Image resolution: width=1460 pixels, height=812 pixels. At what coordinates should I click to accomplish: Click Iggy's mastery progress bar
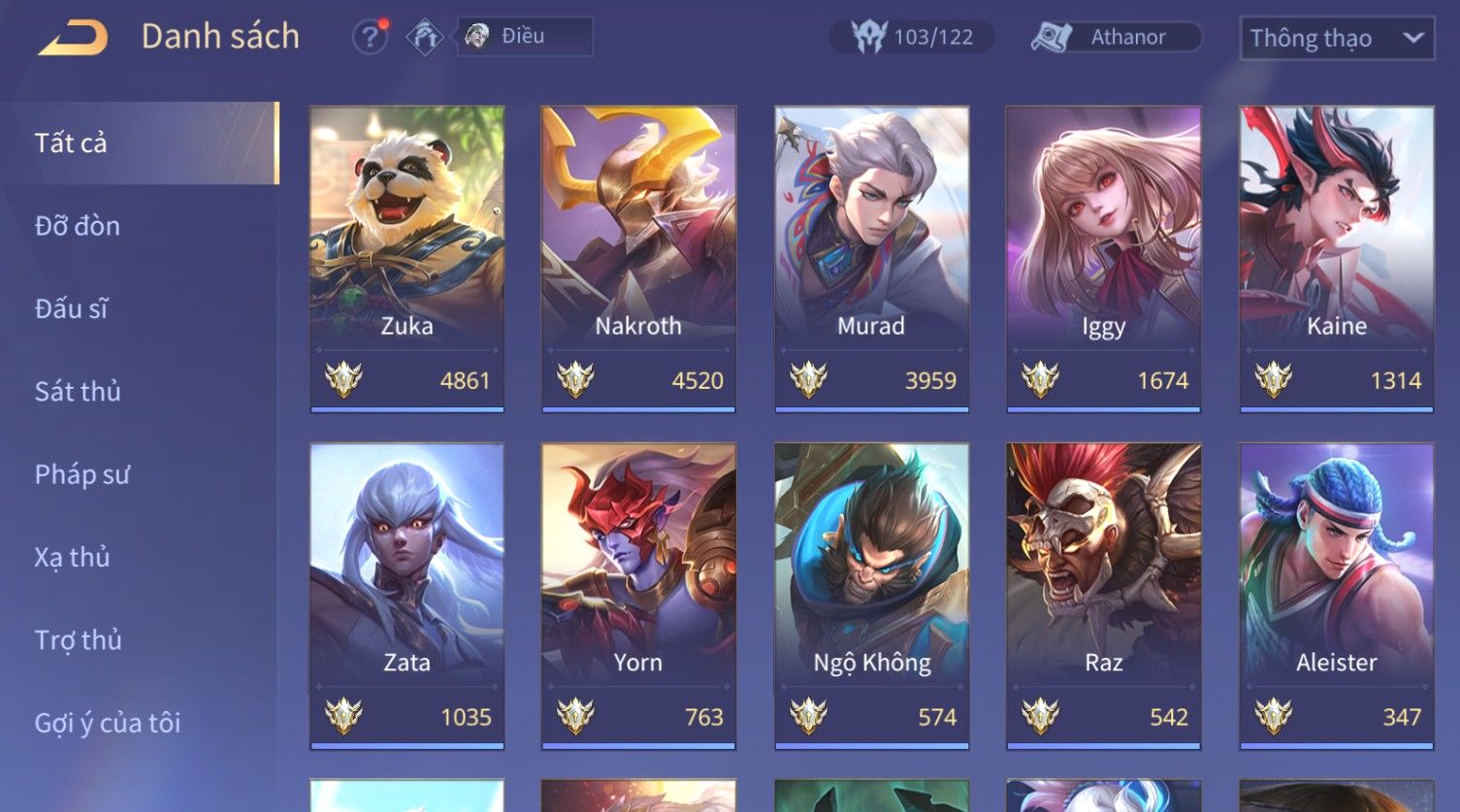click(x=1104, y=409)
